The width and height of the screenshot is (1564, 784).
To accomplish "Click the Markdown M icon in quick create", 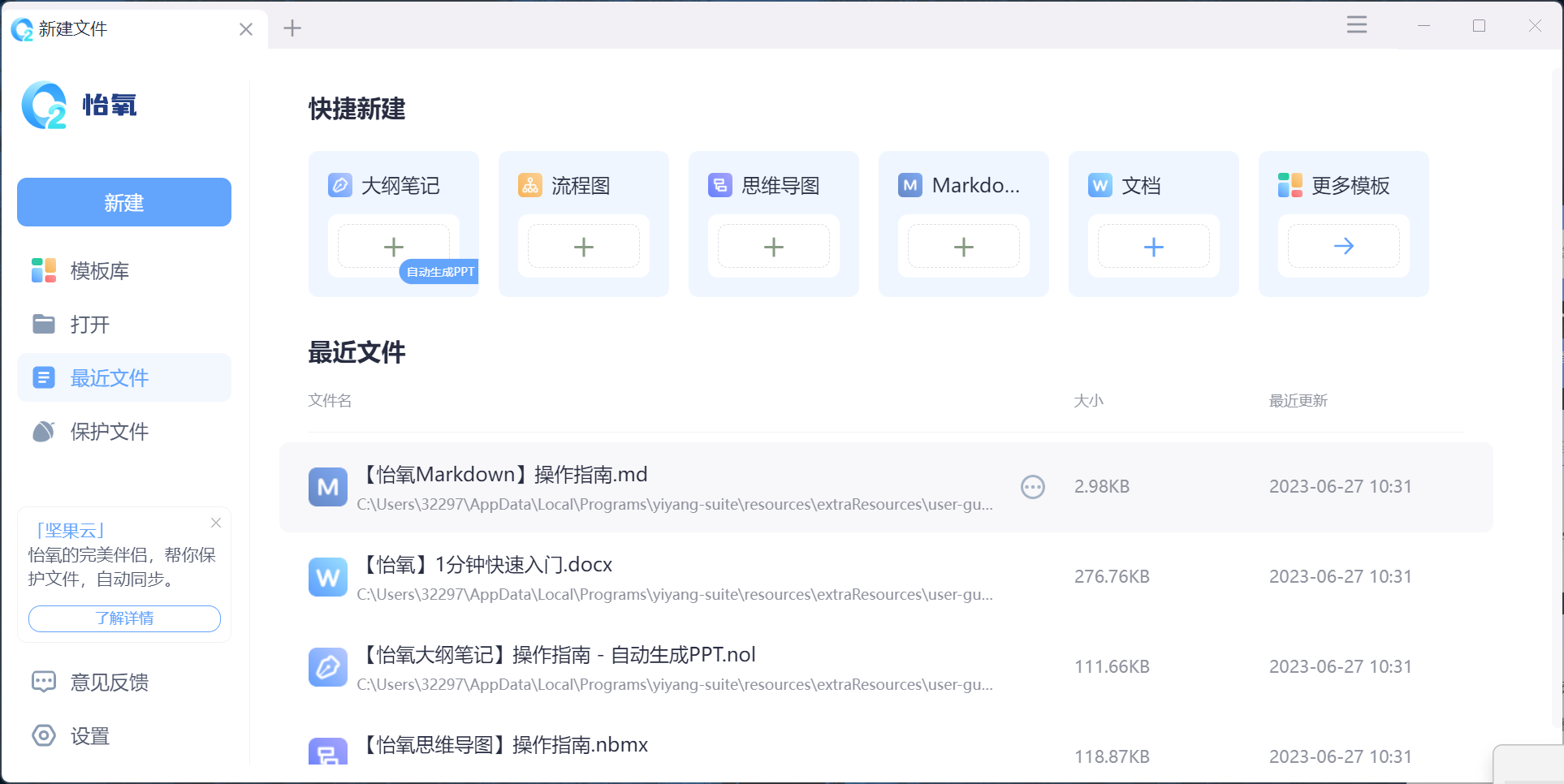I will pos(910,185).
